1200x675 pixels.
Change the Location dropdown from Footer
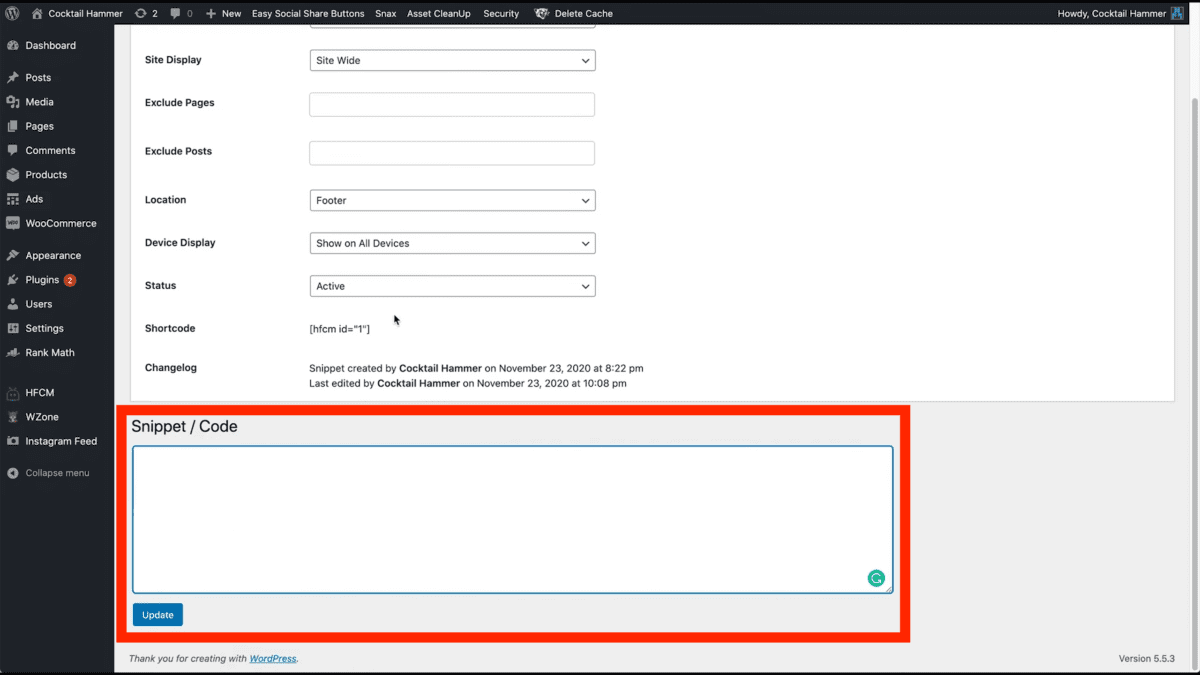[452, 200]
